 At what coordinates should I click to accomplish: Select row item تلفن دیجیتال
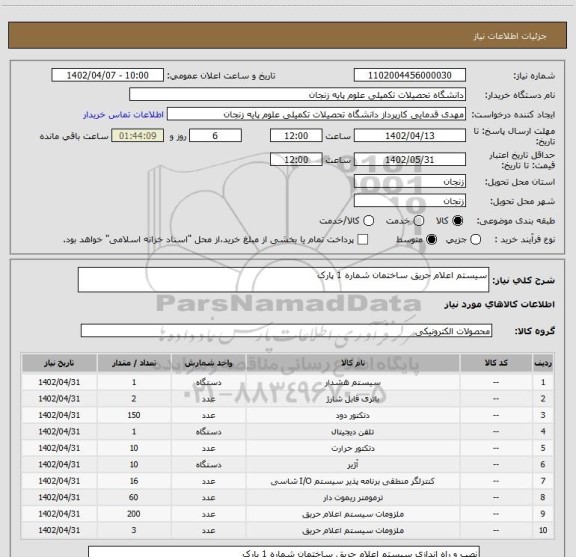(x=353, y=432)
